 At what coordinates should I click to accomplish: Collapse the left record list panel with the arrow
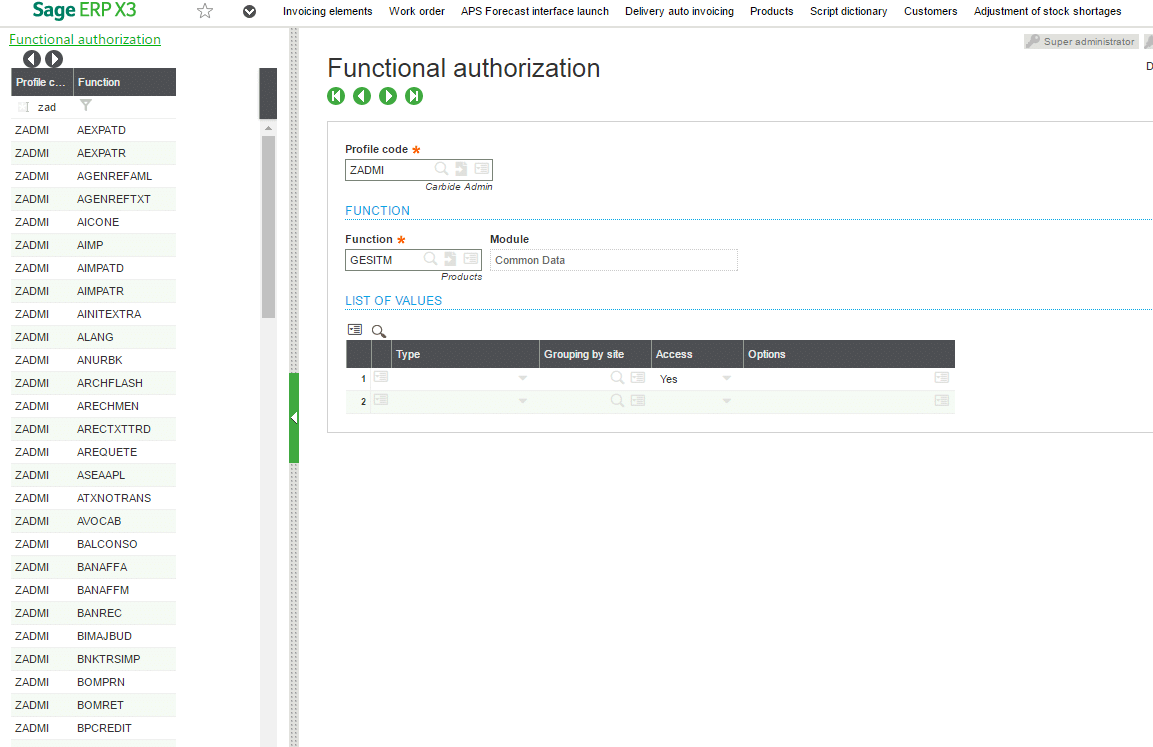click(293, 417)
